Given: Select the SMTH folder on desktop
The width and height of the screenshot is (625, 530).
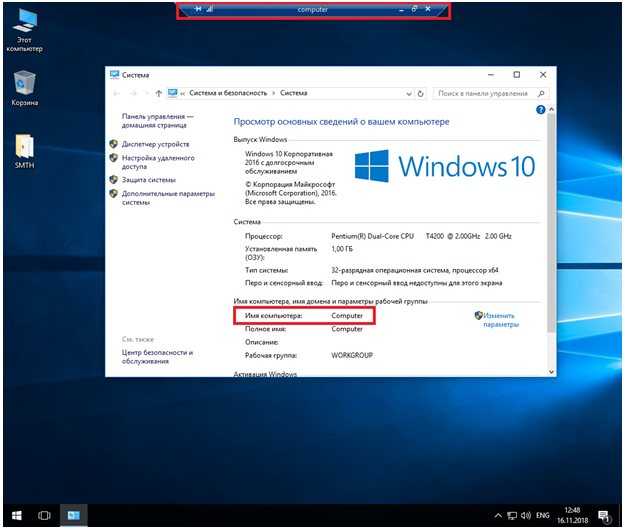Looking at the screenshot, I should point(24,151).
